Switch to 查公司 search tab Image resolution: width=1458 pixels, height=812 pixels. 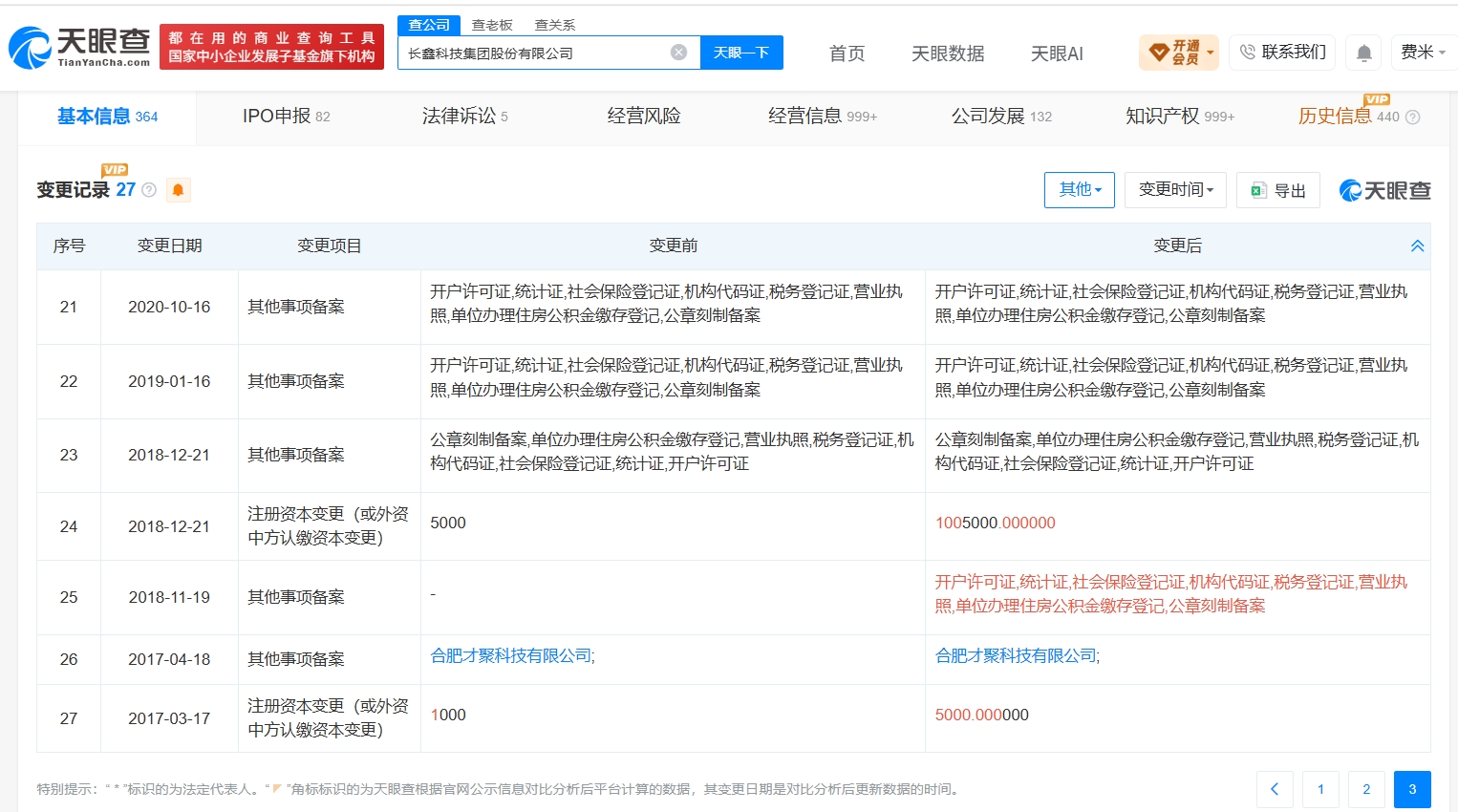point(429,25)
